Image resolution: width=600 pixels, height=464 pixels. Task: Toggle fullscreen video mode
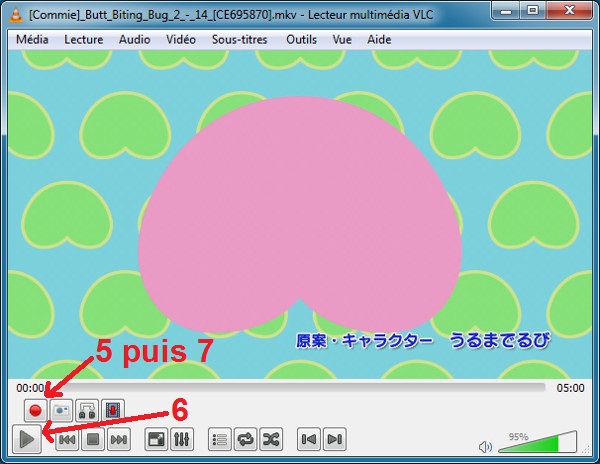[156, 439]
